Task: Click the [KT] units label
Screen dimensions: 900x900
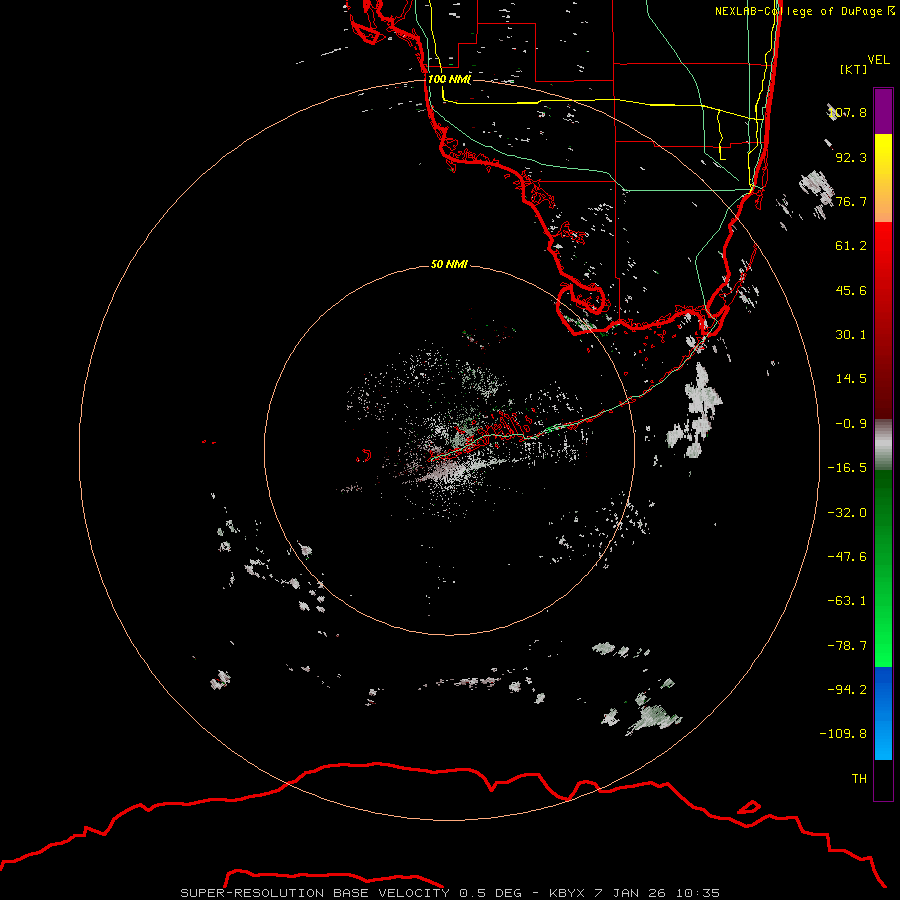Action: pyautogui.click(x=854, y=69)
